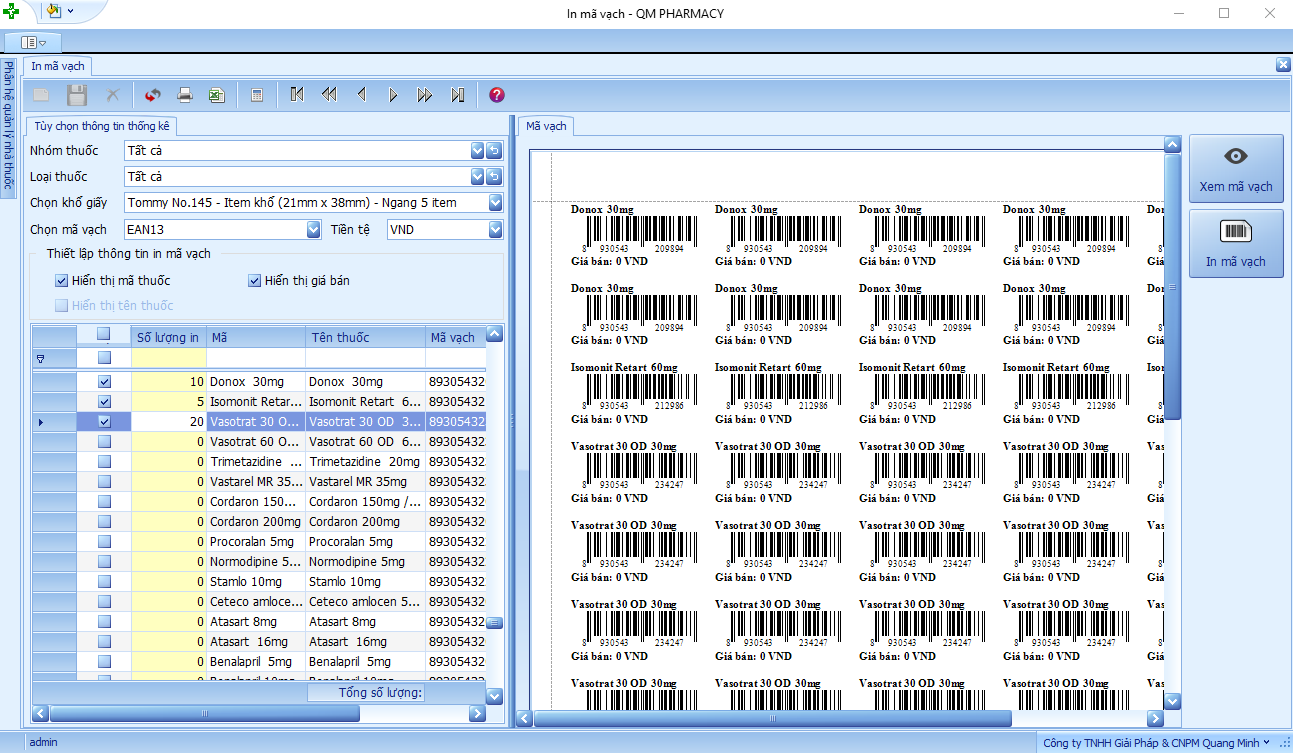Go to last record navigation icon
The width and height of the screenshot is (1293, 753).
pyautogui.click(x=457, y=95)
